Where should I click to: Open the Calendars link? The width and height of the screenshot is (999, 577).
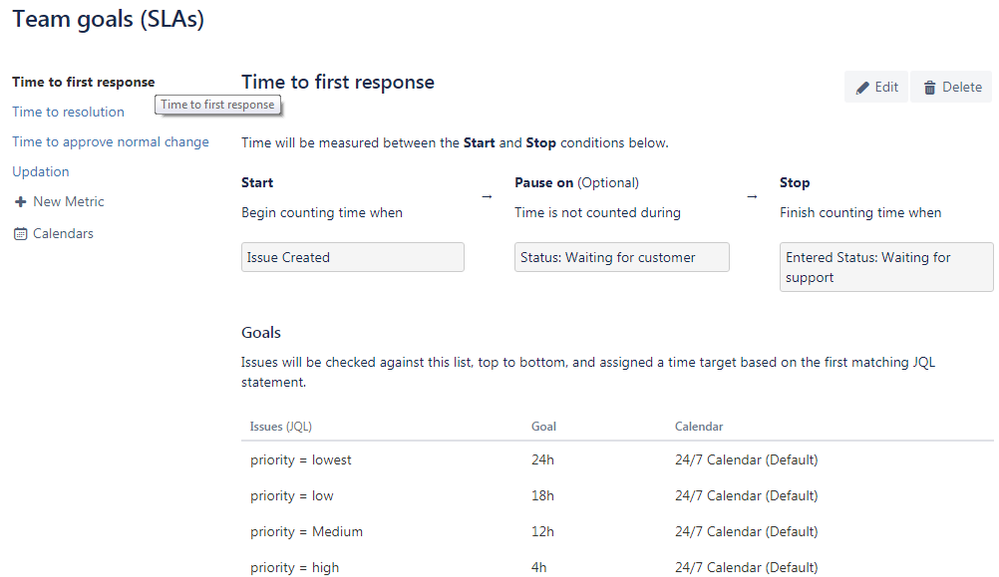point(63,234)
